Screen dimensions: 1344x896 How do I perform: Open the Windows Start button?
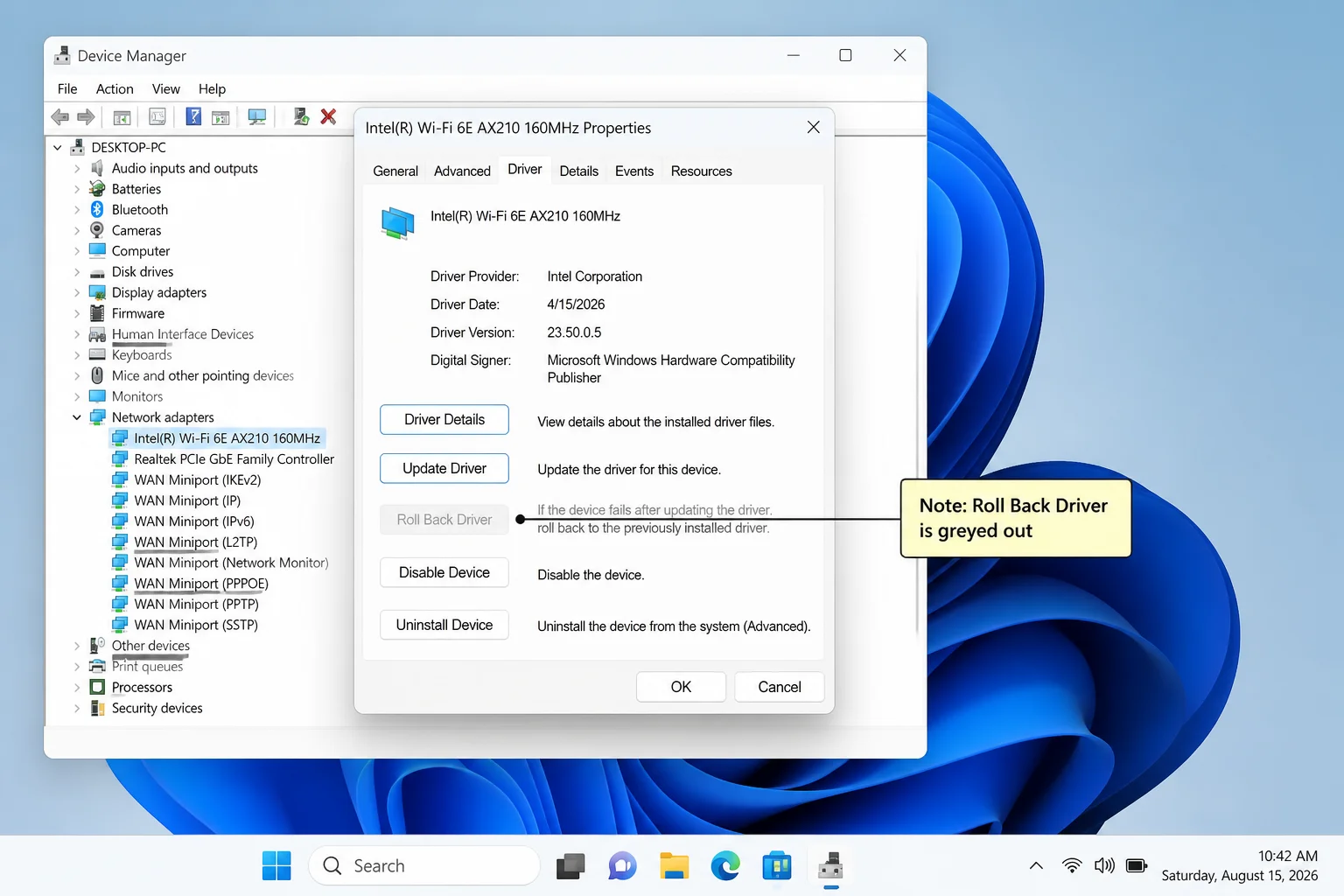276,866
